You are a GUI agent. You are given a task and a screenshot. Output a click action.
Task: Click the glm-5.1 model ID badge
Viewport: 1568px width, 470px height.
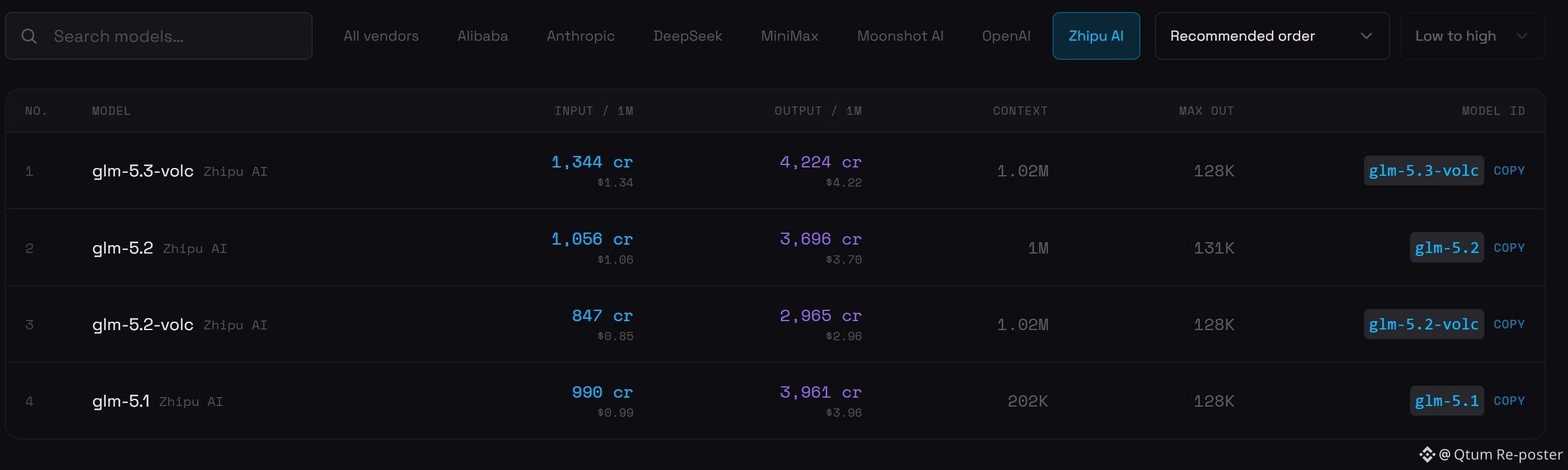[1447, 401]
